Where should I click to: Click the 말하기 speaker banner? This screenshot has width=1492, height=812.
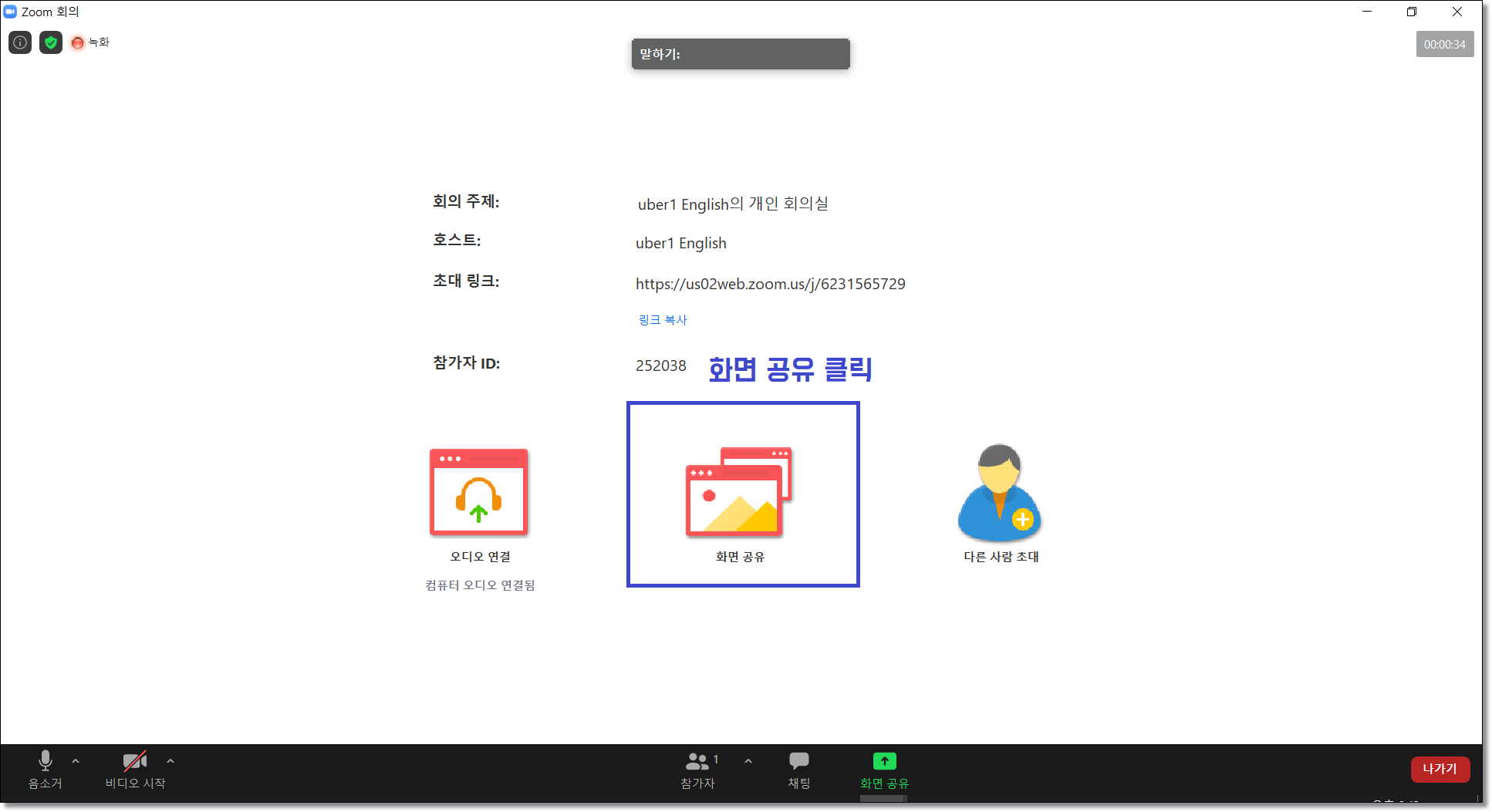click(741, 54)
